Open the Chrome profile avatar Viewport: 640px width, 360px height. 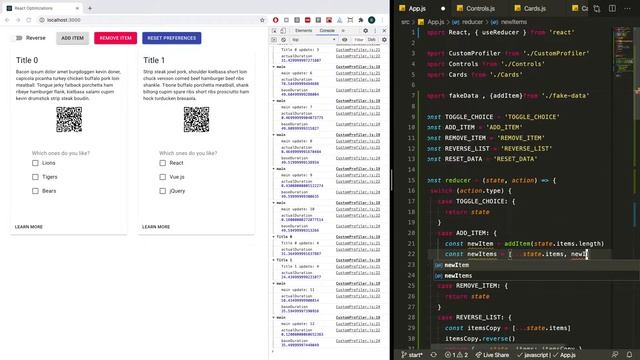(x=371, y=20)
